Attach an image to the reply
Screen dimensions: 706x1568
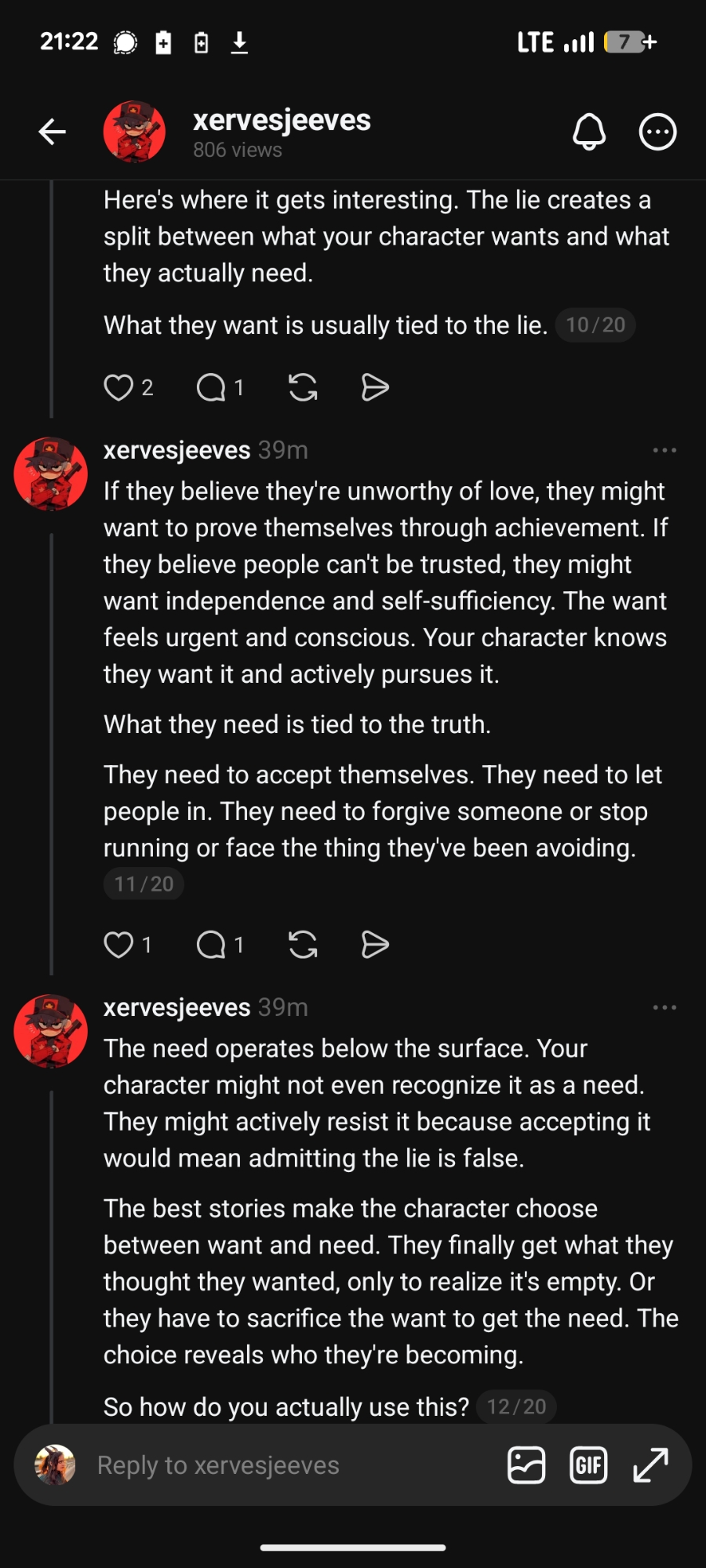click(x=526, y=1465)
